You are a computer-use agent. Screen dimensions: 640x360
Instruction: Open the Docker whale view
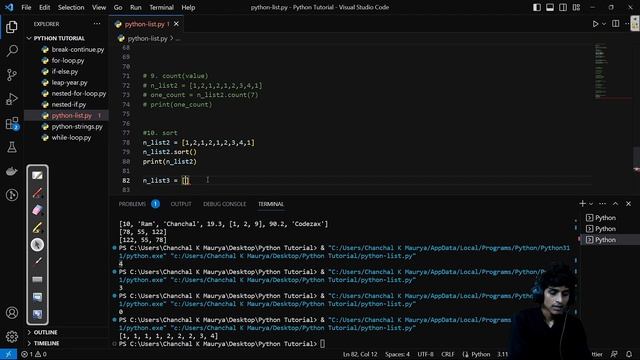coord(12,171)
